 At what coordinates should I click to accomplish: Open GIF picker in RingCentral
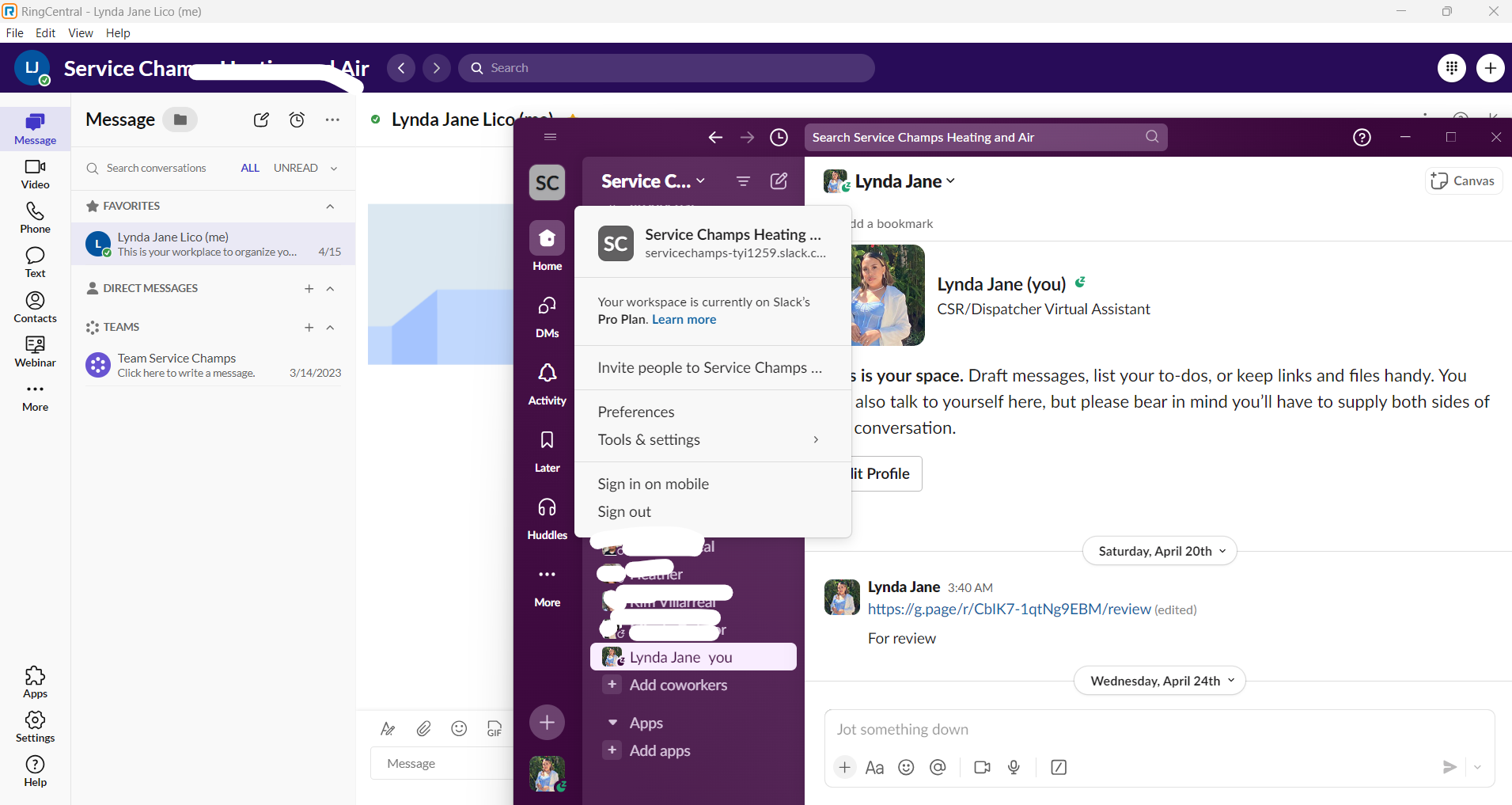pyautogui.click(x=495, y=728)
